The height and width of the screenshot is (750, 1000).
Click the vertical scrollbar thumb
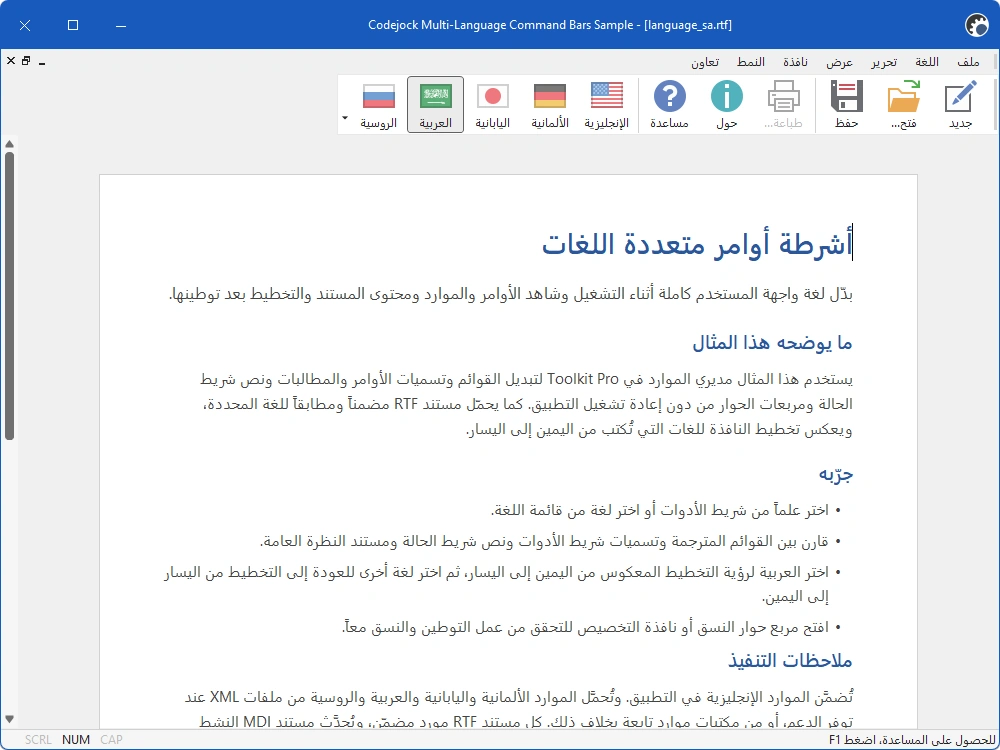click(x=9, y=295)
